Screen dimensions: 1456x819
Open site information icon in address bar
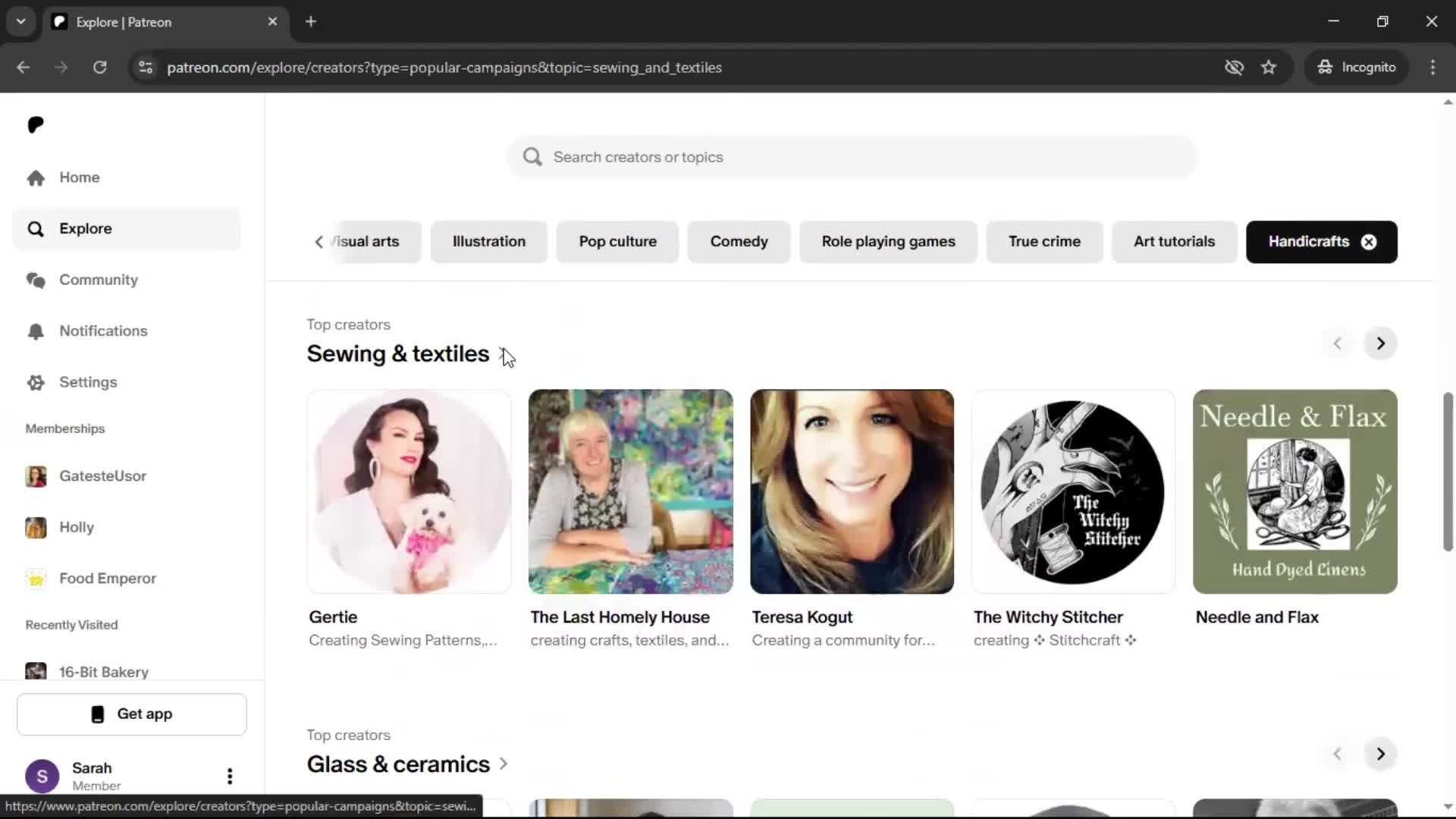point(146,67)
